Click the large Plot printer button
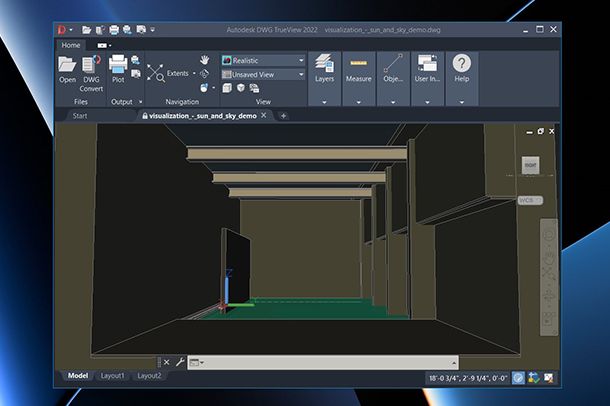Viewport: 610px width, 406px height. 118,69
